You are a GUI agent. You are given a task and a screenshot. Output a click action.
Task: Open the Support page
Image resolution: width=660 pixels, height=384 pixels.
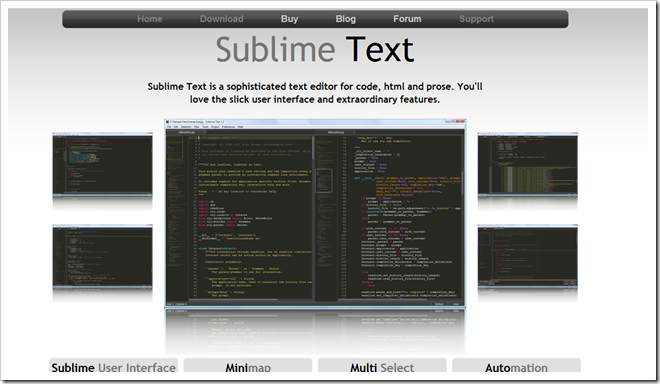476,19
